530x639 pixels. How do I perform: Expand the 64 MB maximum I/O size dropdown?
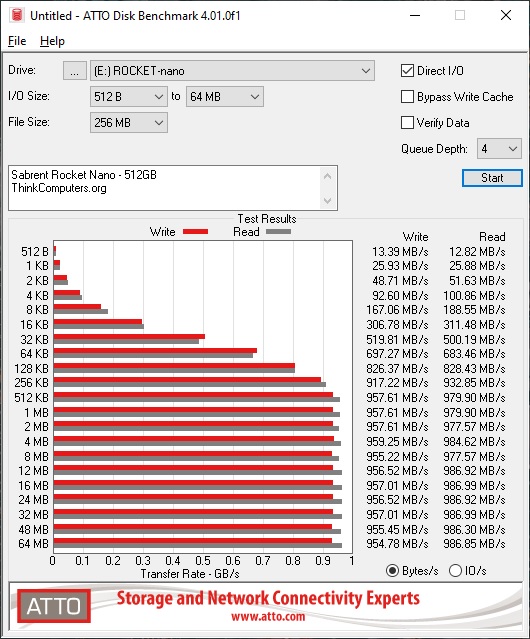tap(225, 97)
